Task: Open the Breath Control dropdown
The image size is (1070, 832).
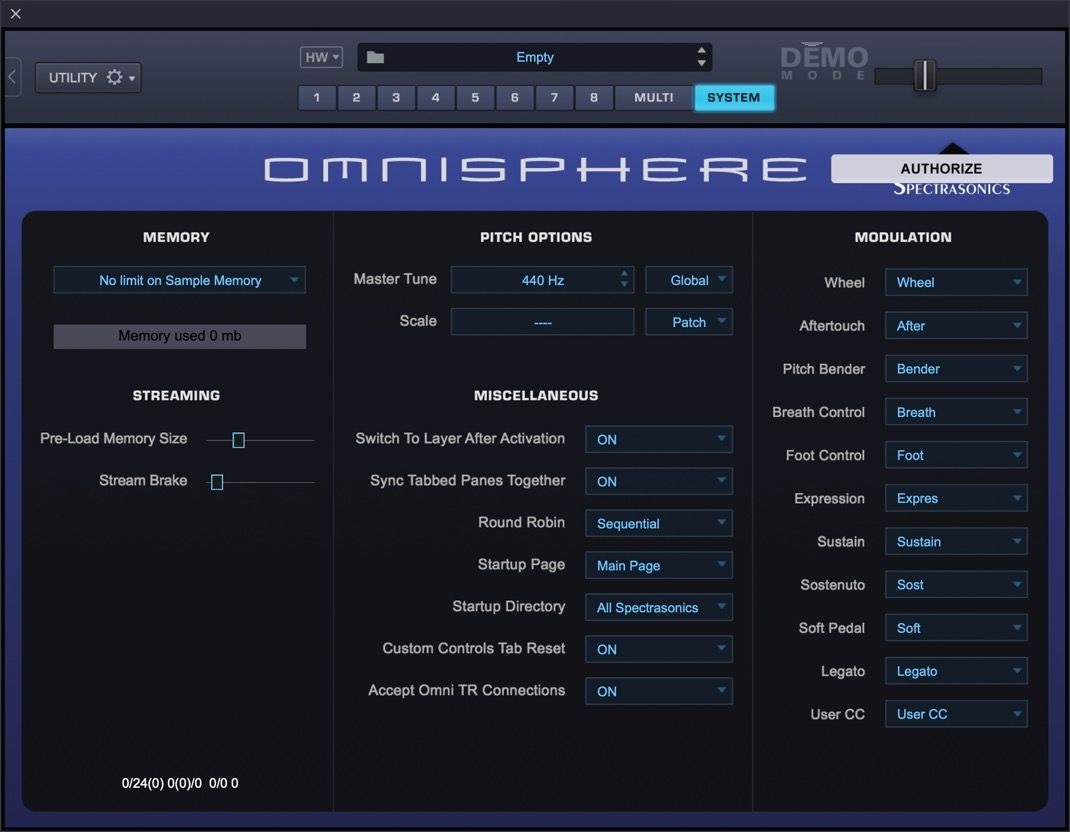Action: (x=956, y=412)
